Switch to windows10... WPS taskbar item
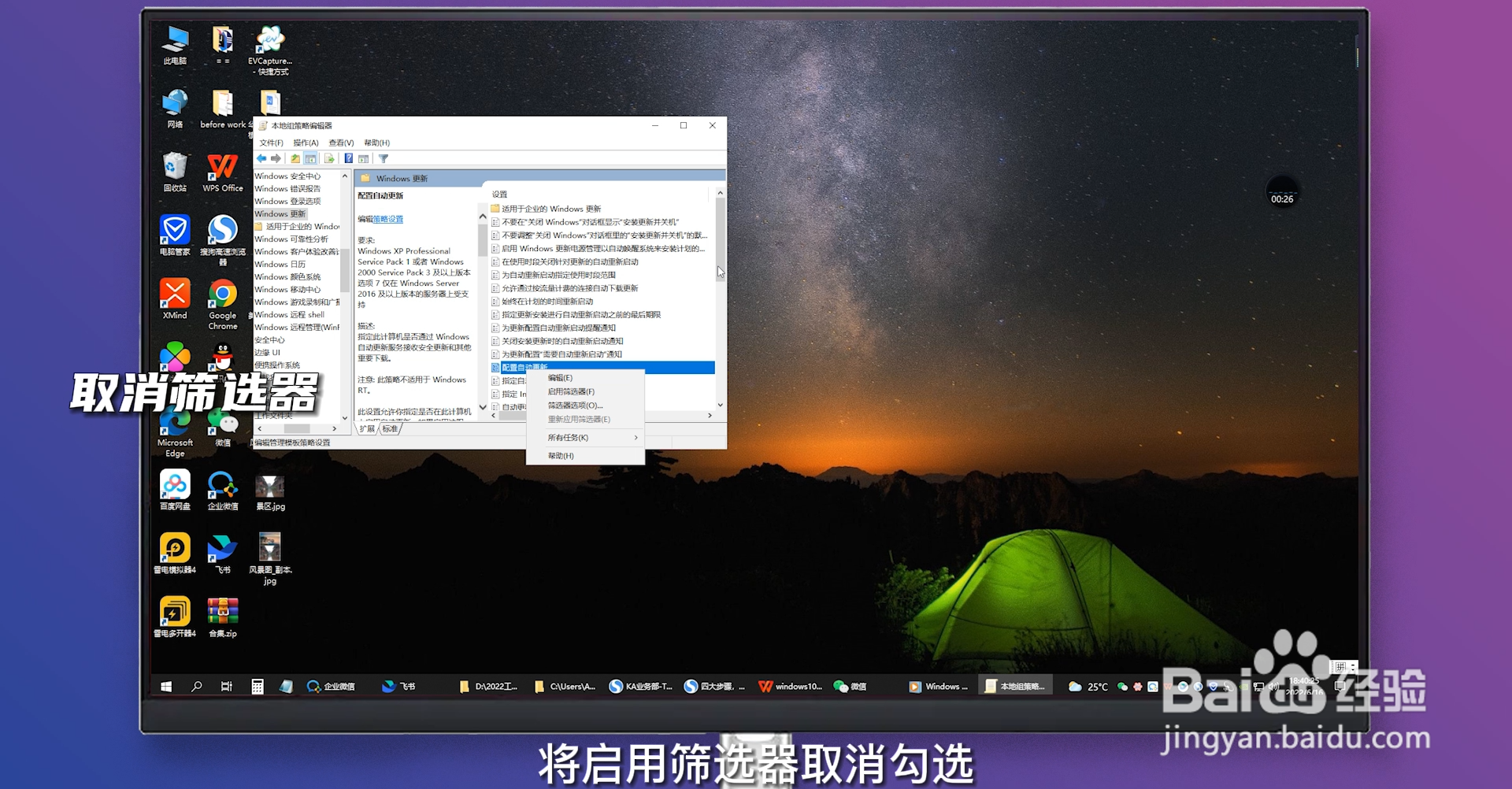The image size is (1512, 789). 790,687
